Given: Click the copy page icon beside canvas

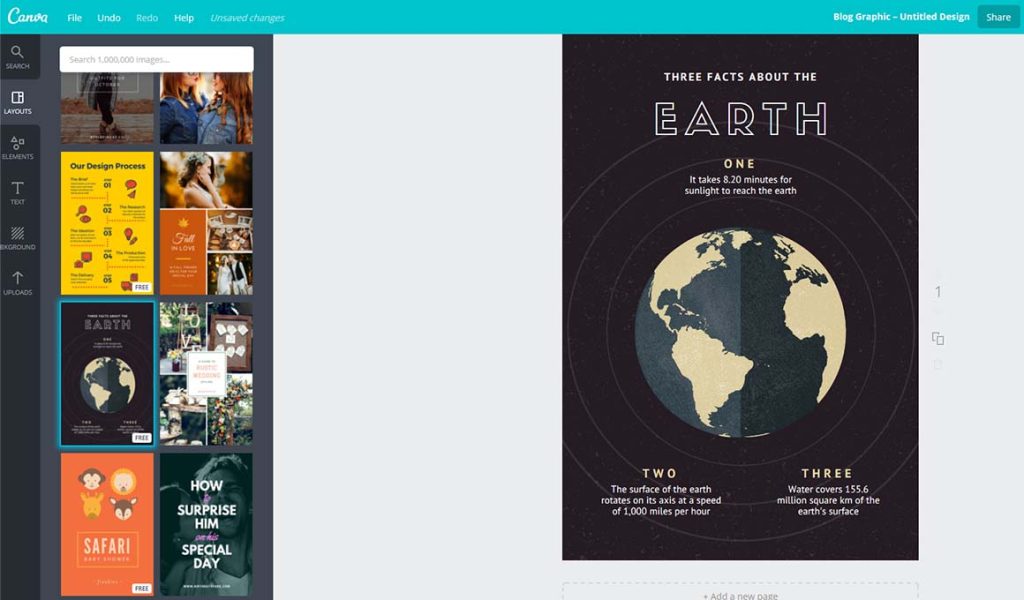Looking at the screenshot, I should [x=938, y=338].
